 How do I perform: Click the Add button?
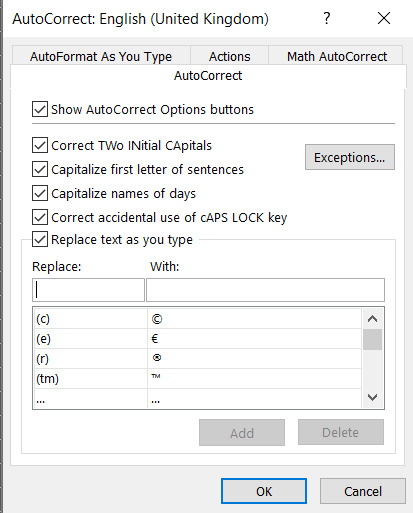[242, 433]
